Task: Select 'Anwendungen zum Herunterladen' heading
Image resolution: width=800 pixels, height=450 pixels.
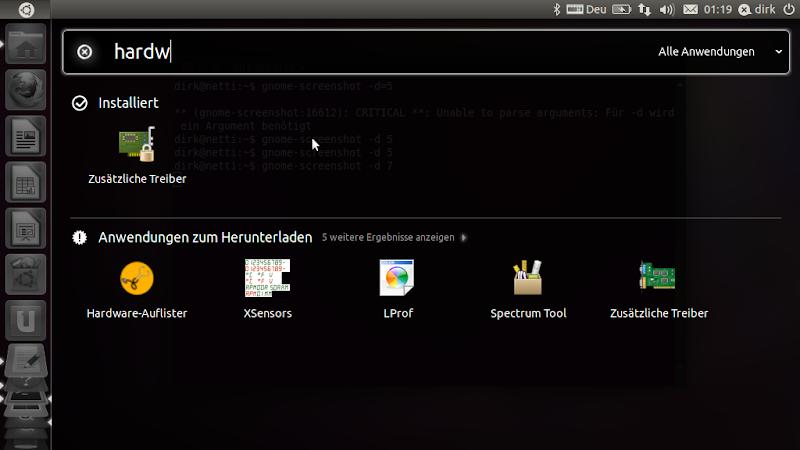Action: tap(205, 237)
